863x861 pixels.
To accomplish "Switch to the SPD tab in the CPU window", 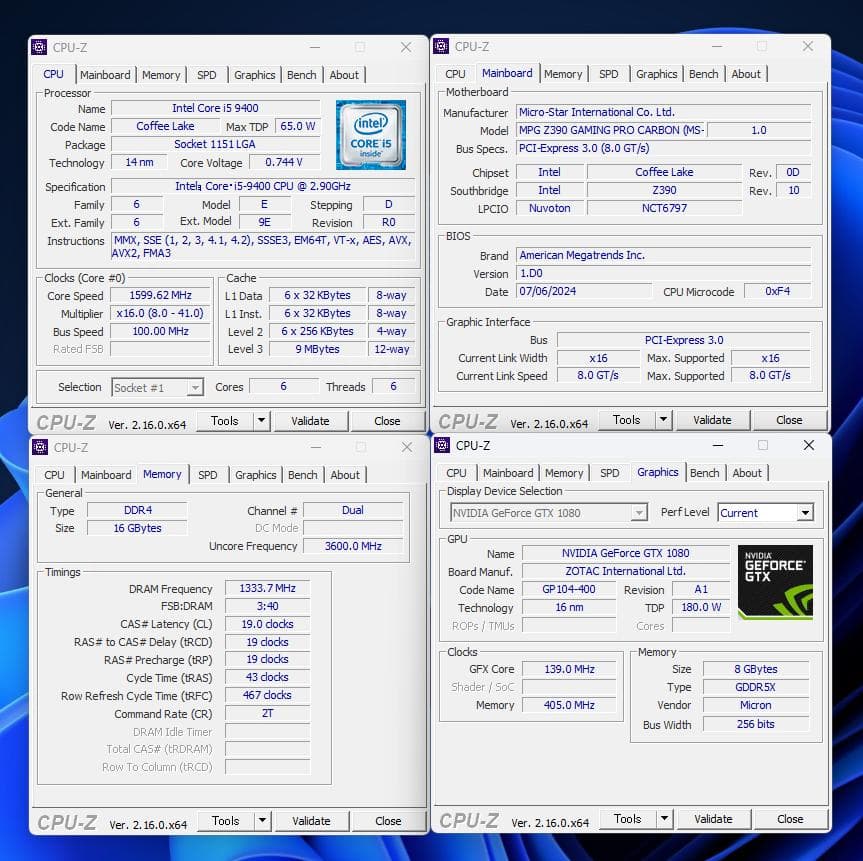I will point(207,74).
